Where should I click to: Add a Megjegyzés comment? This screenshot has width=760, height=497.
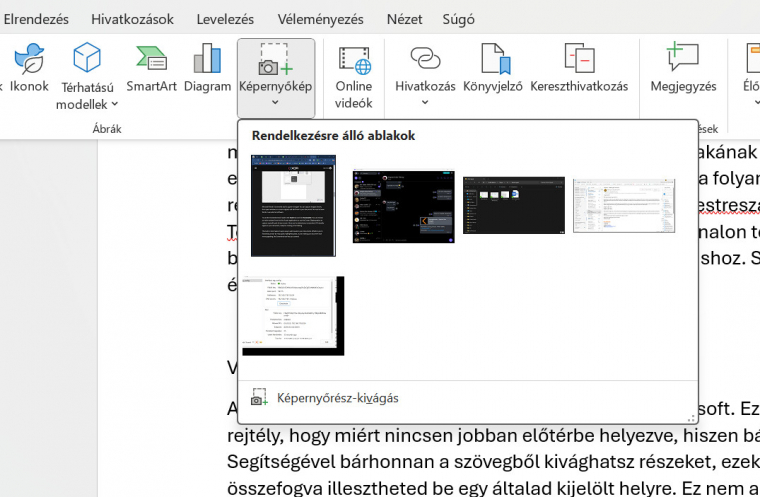[x=683, y=68]
